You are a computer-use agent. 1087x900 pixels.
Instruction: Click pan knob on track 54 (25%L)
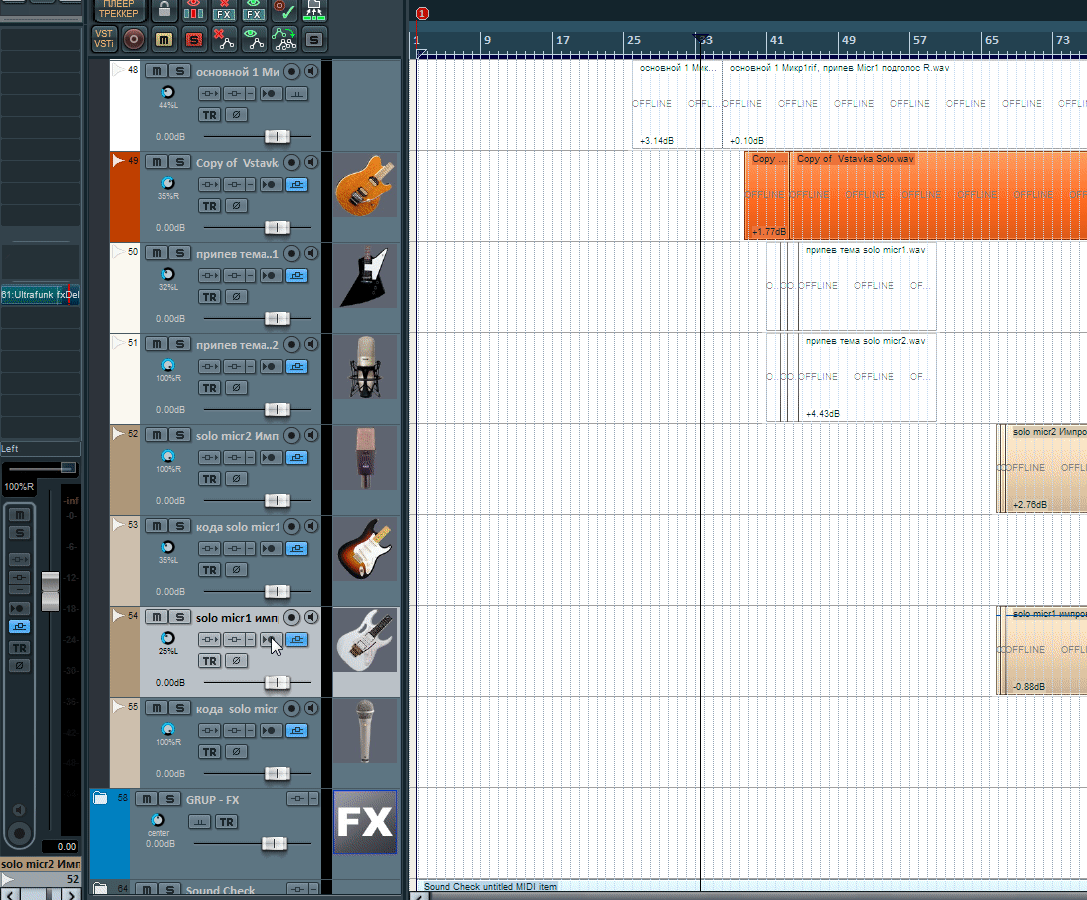(x=168, y=638)
